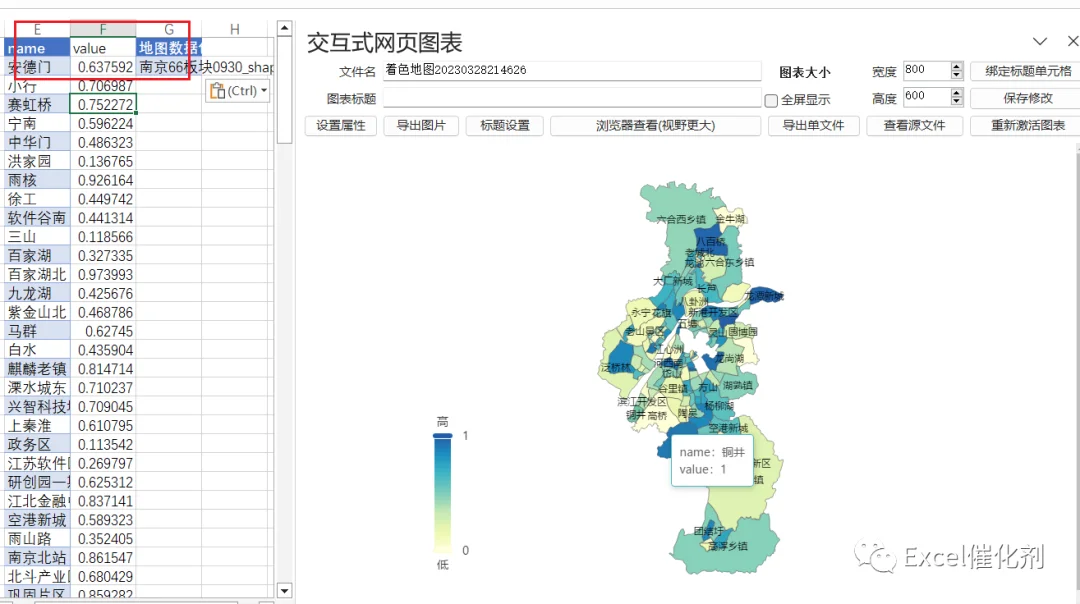The image size is (1080, 604).
Task: Increase the 高度 value with spinner up arrow
Action: click(x=956, y=93)
